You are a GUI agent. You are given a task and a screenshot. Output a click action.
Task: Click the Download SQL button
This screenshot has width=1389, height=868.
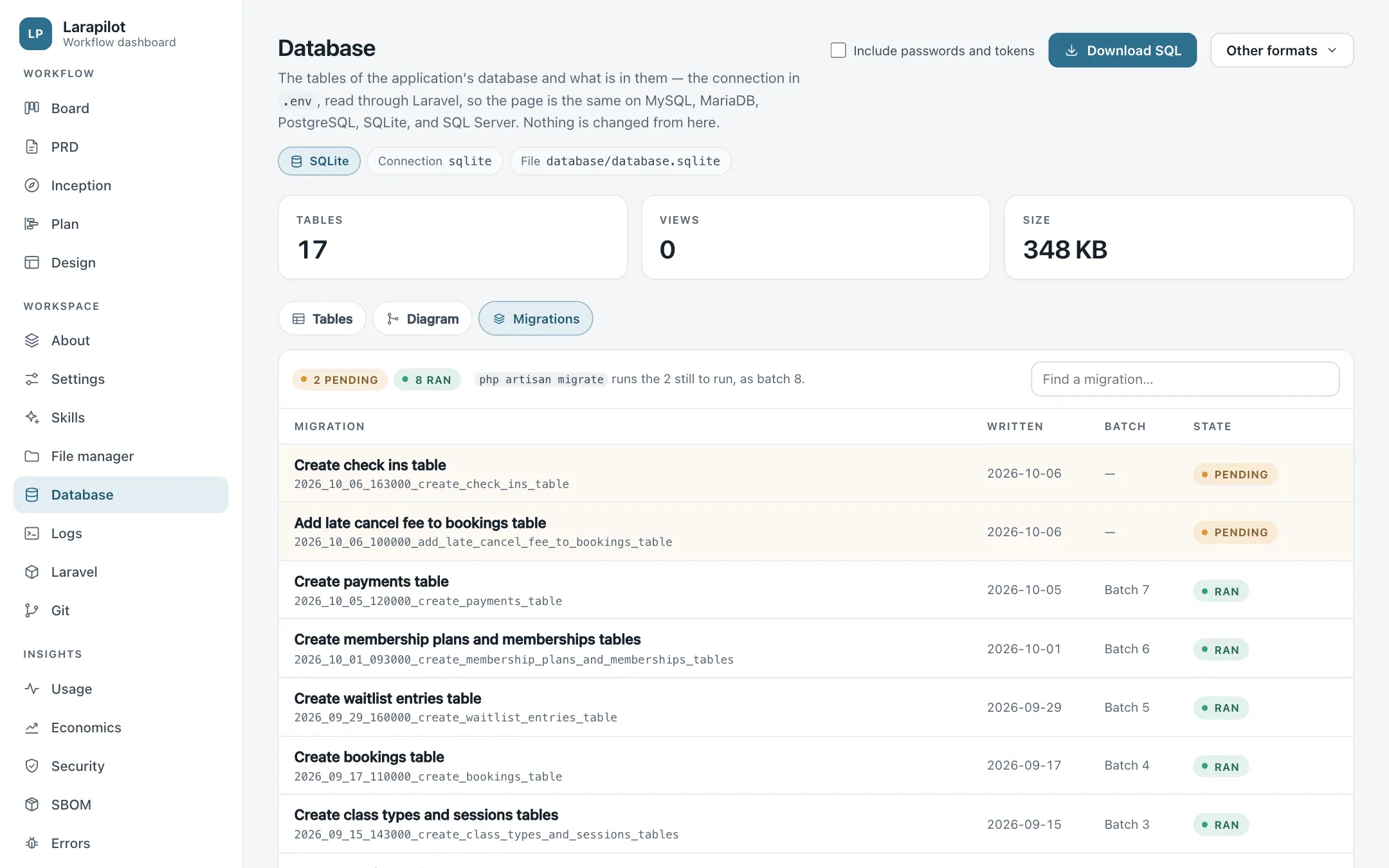pos(1122,50)
